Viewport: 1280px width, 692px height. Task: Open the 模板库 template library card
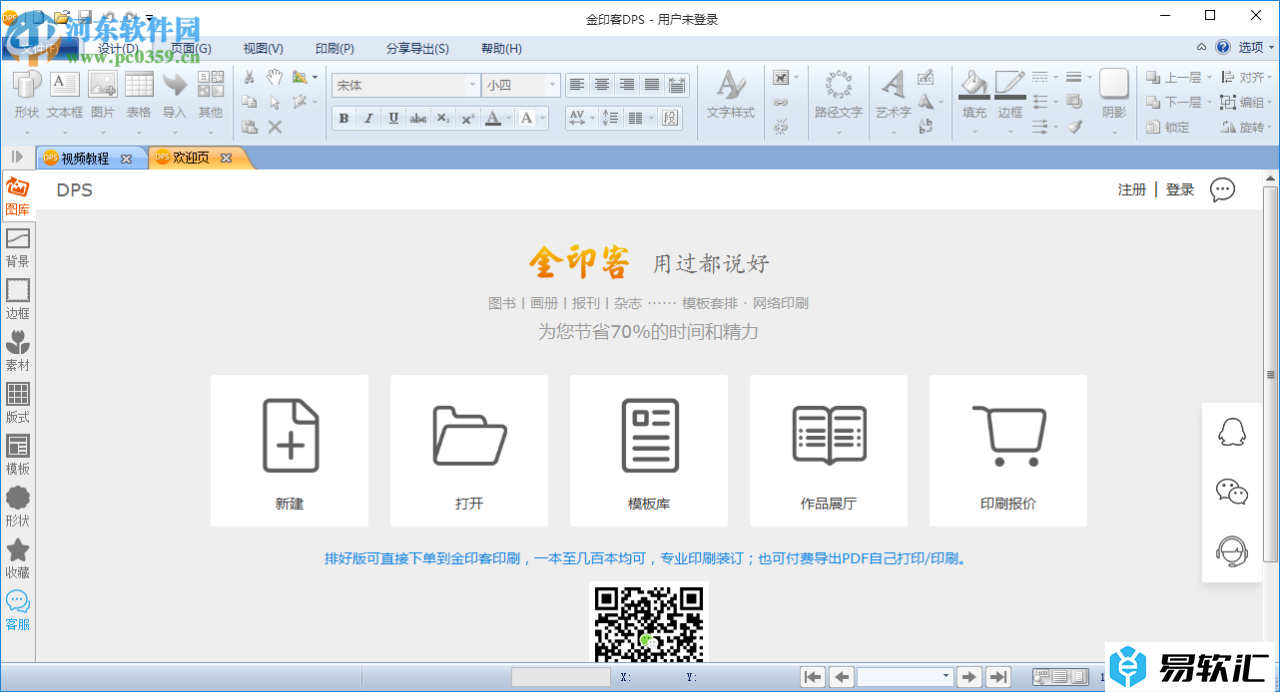(x=649, y=451)
